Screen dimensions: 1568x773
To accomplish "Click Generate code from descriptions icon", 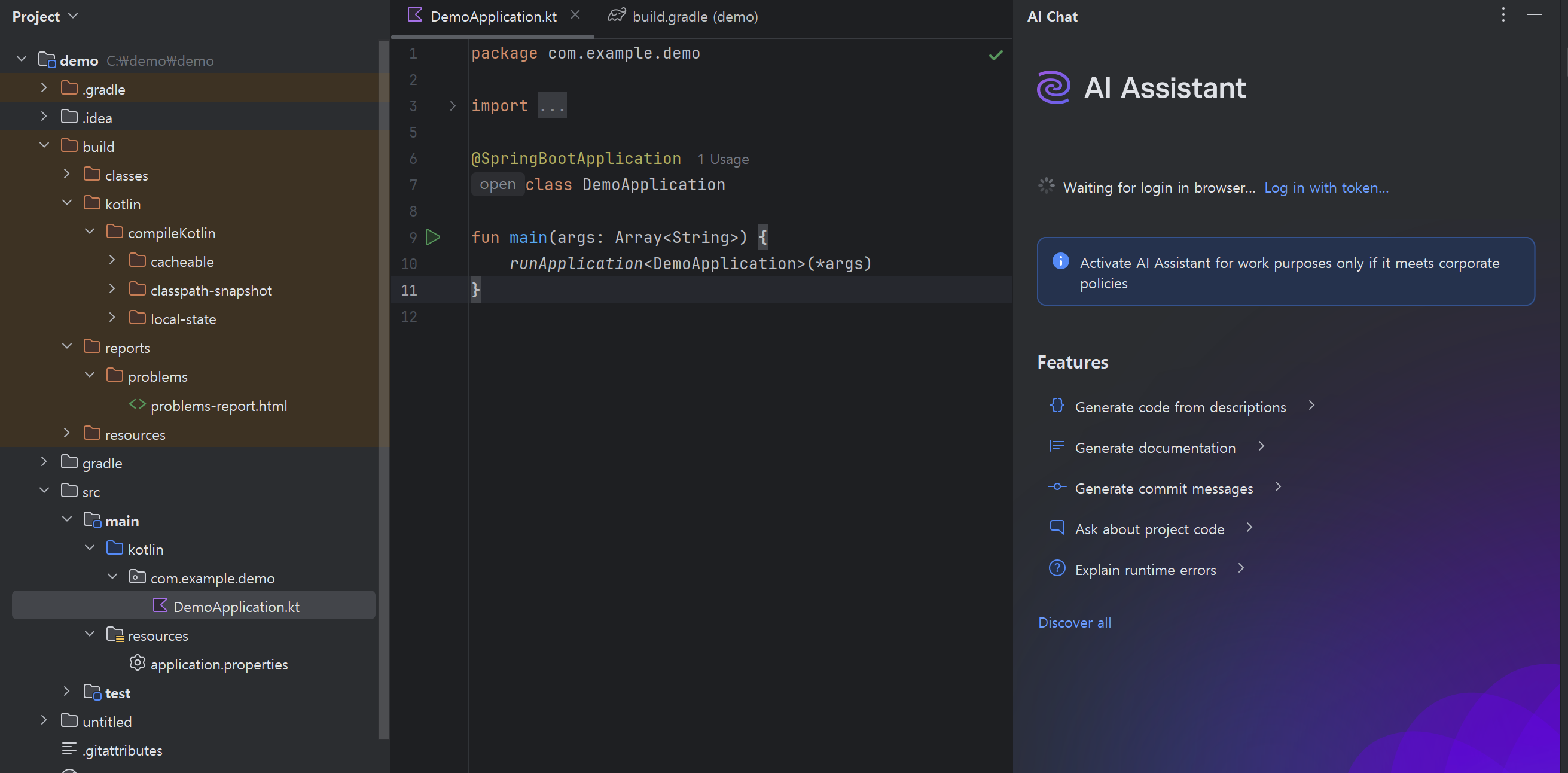I will (1057, 405).
